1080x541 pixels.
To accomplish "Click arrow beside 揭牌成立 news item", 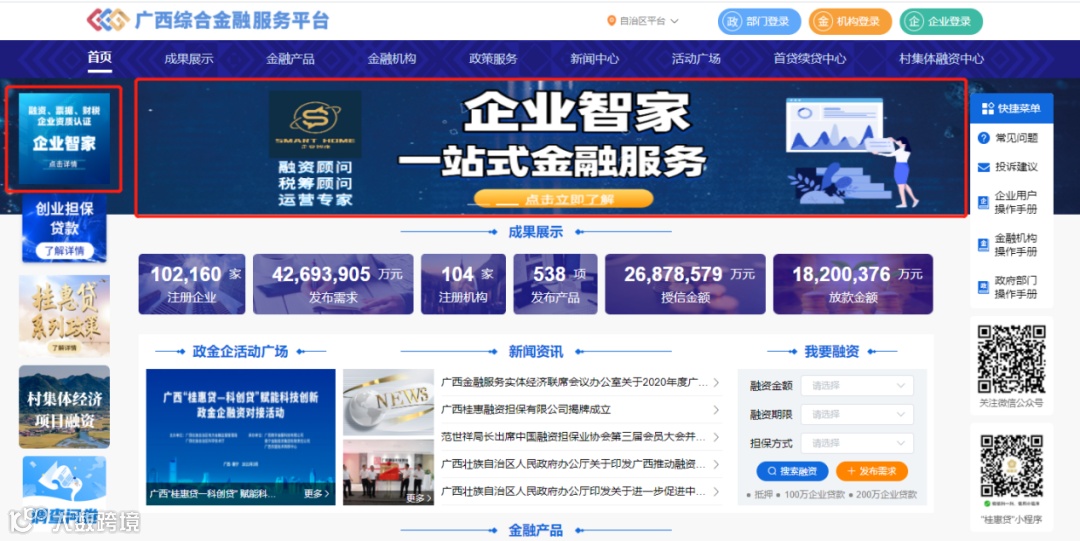I will click(x=716, y=409).
